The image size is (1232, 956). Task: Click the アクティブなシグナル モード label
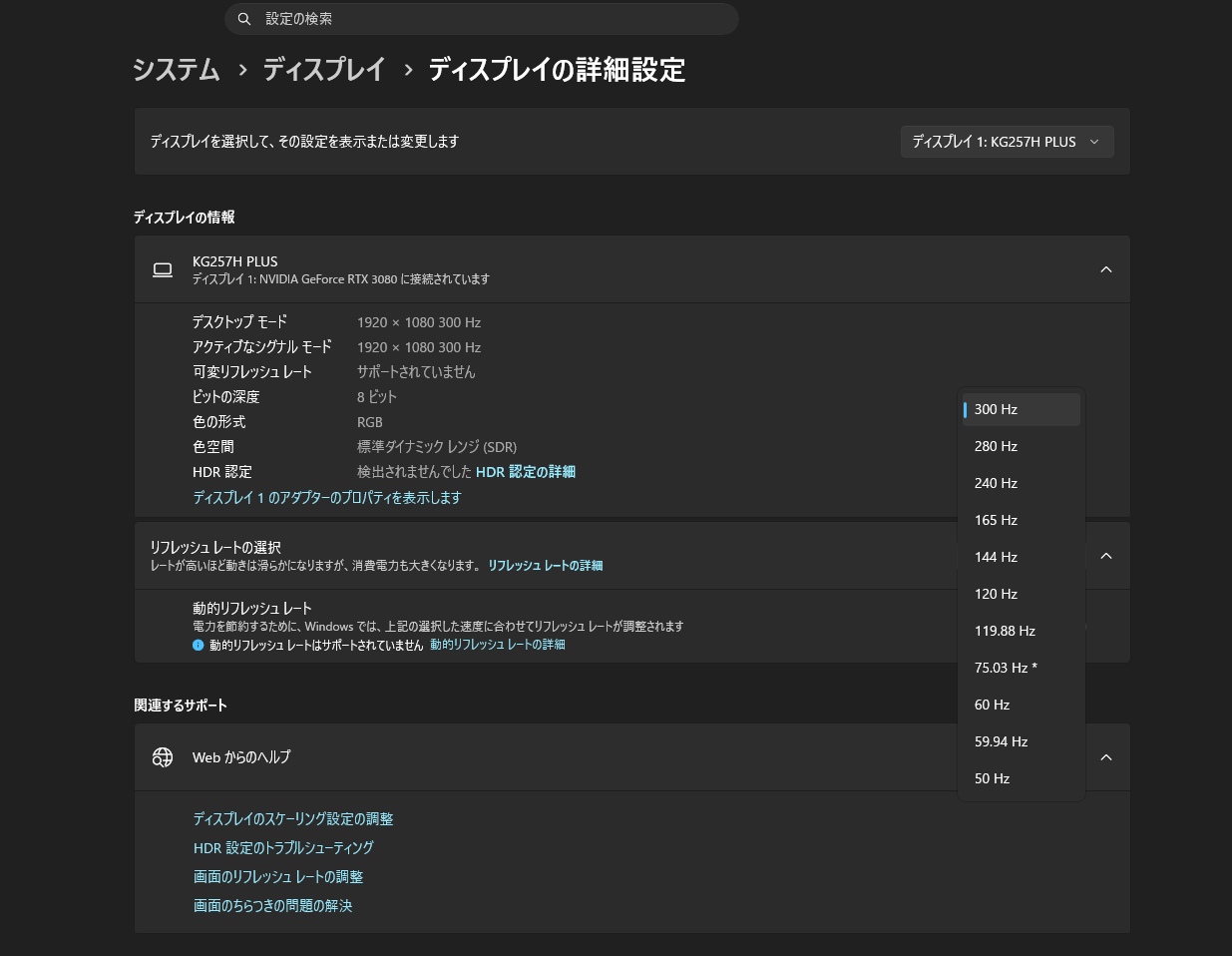point(262,347)
